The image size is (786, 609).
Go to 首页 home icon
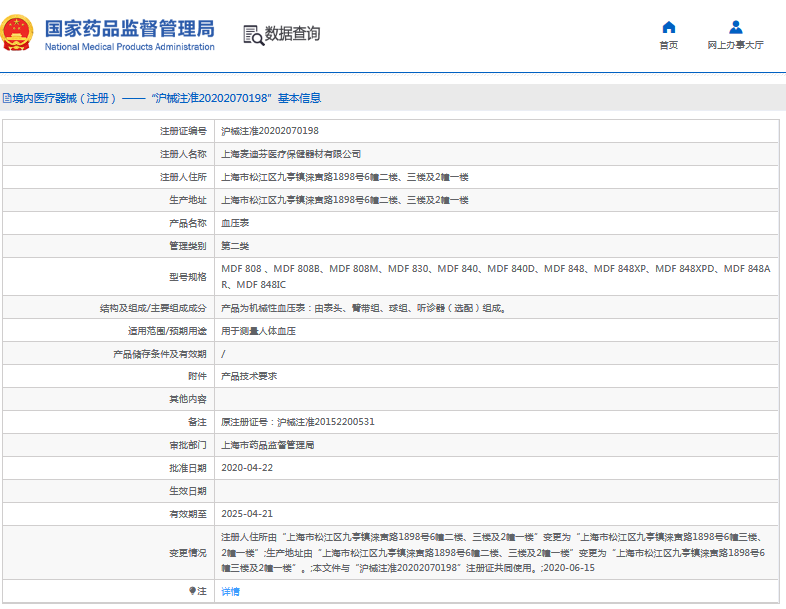669,27
